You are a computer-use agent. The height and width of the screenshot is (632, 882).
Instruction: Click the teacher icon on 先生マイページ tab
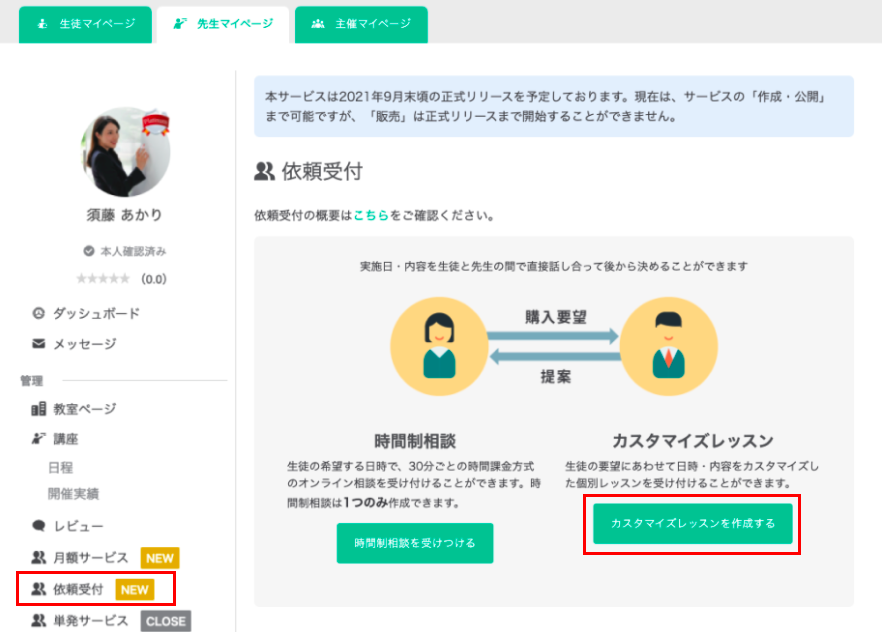[x=180, y=24]
